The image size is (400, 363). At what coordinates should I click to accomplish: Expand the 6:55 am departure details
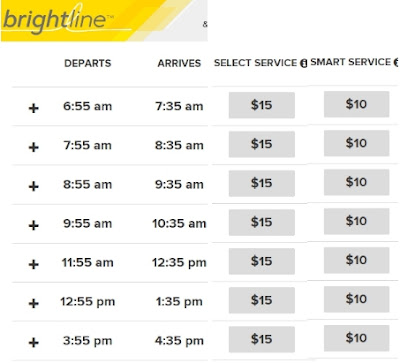34,108
